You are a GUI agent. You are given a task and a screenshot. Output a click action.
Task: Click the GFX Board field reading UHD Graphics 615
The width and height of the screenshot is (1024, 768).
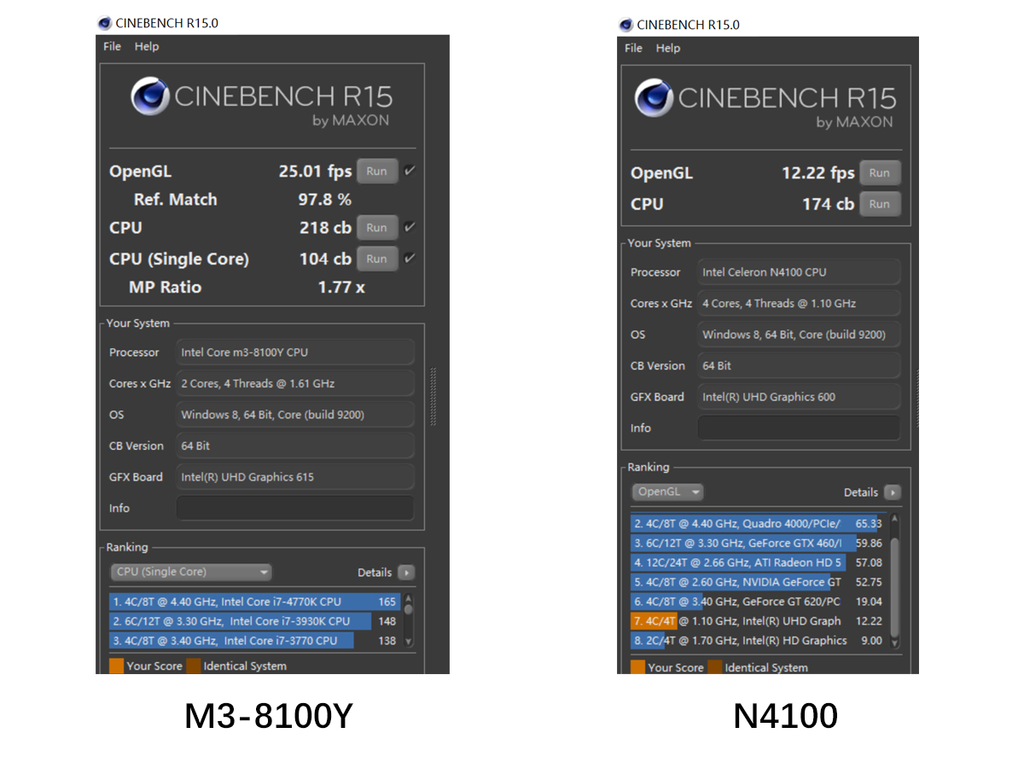(295, 477)
